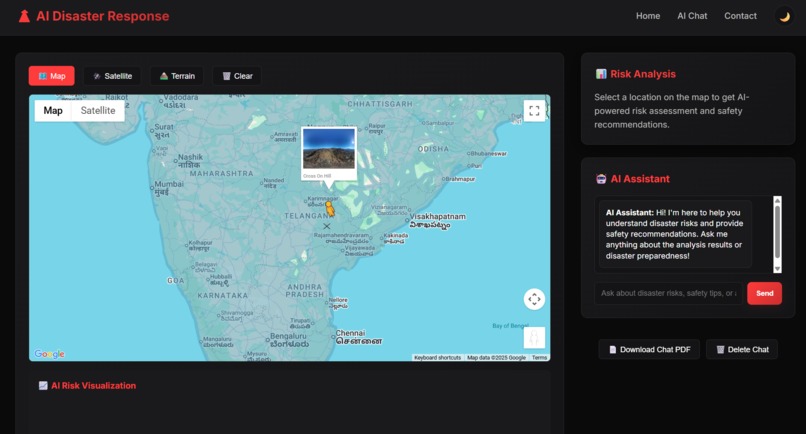
Task: Select Google Satellite tab inside map
Action: 98,111
